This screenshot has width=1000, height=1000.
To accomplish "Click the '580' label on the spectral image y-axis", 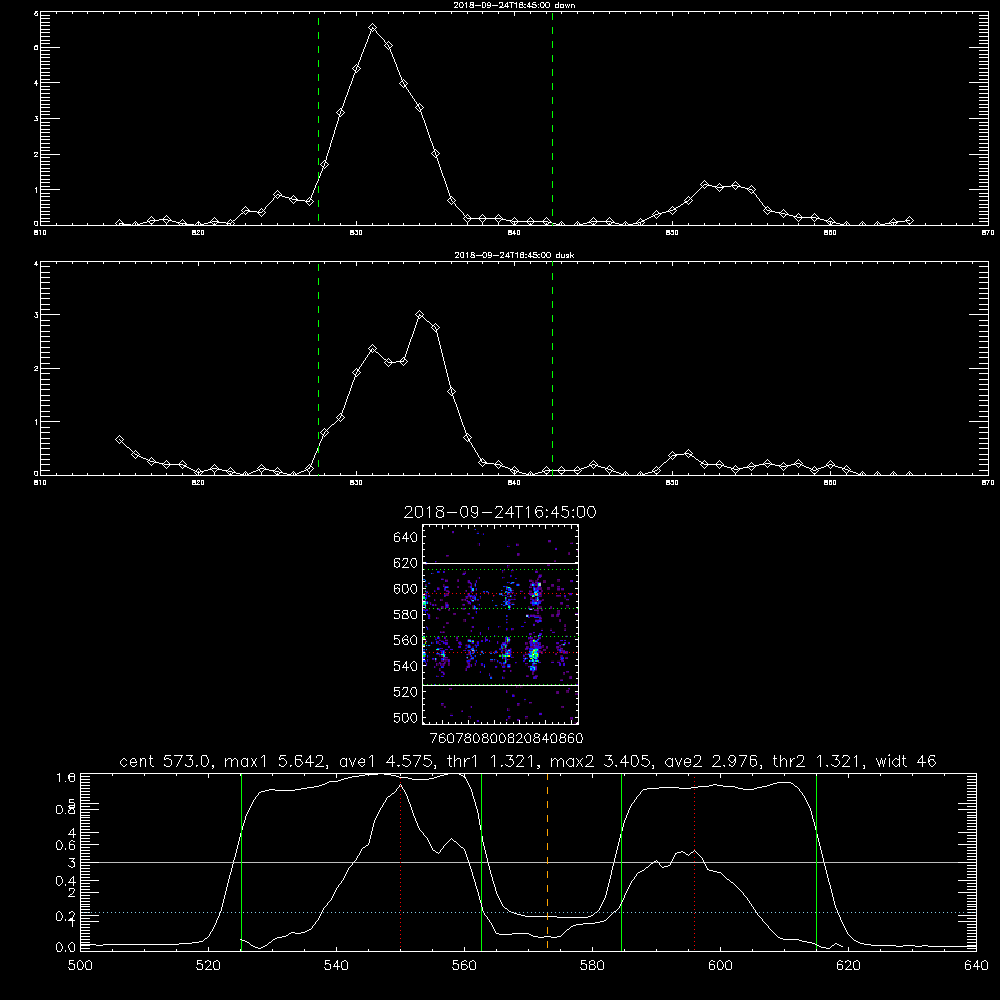I will 406,614.
